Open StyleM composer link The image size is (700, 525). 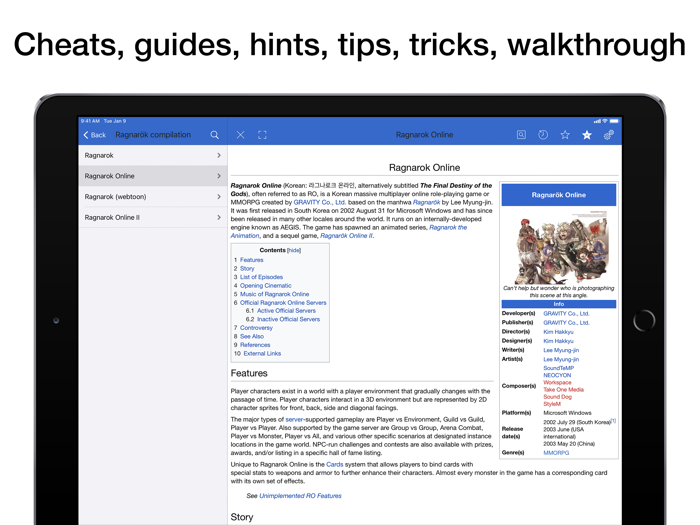[x=552, y=404]
